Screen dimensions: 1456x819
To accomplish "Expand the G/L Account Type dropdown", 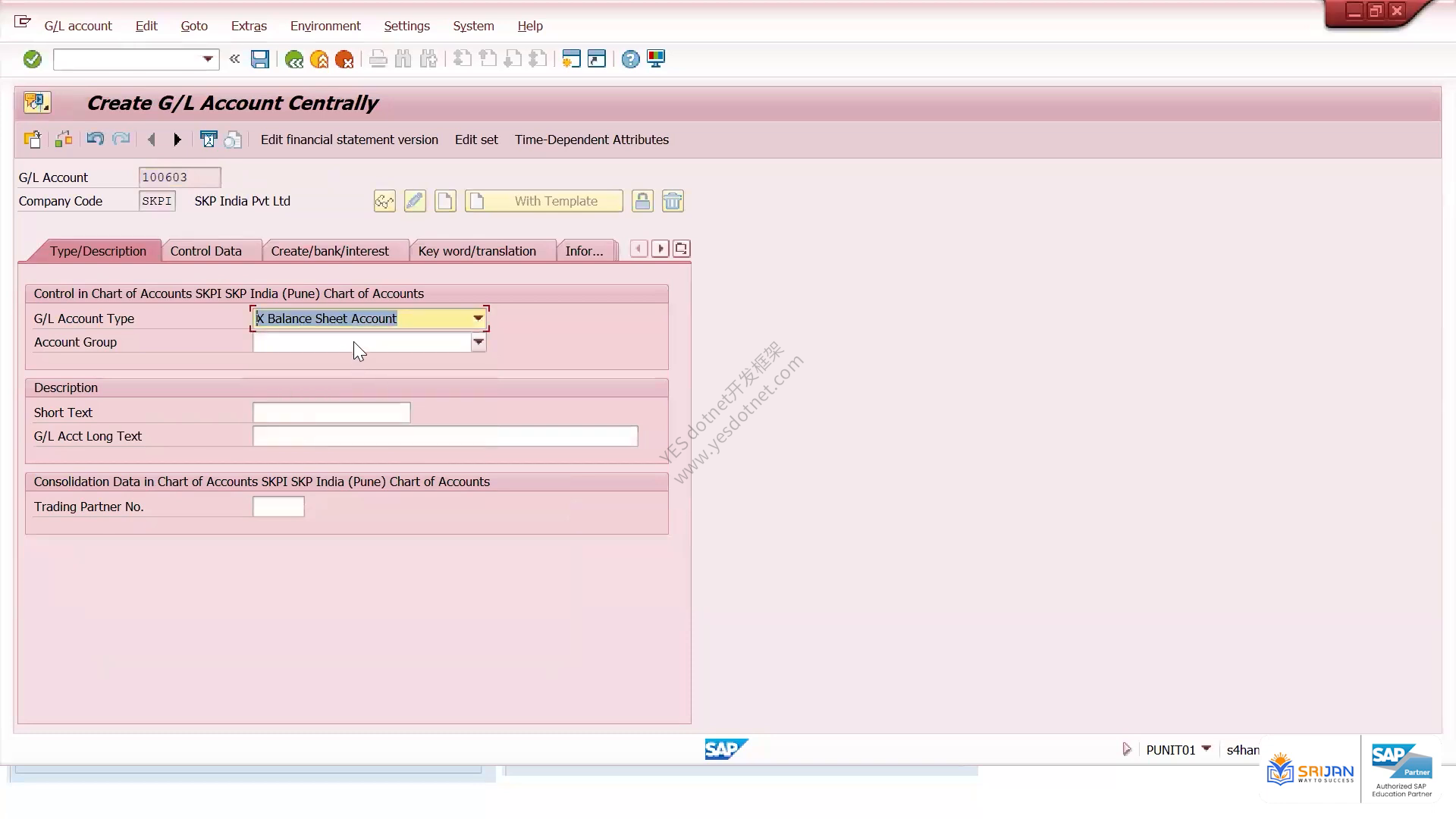I will click(478, 318).
